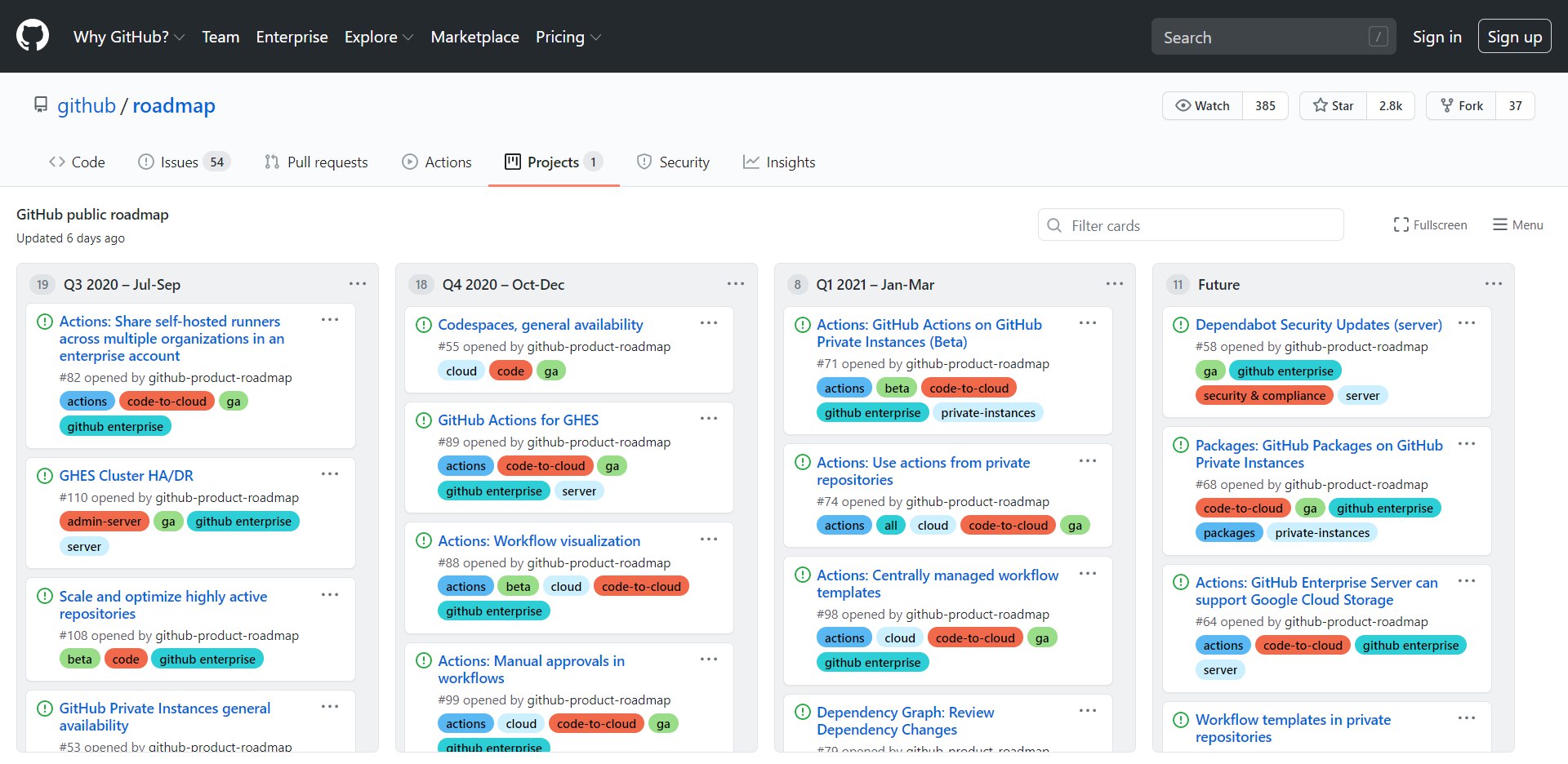Click the open-issue icon beside Actions: Workflow visualization
The height and width of the screenshot is (764, 1568).
point(424,540)
